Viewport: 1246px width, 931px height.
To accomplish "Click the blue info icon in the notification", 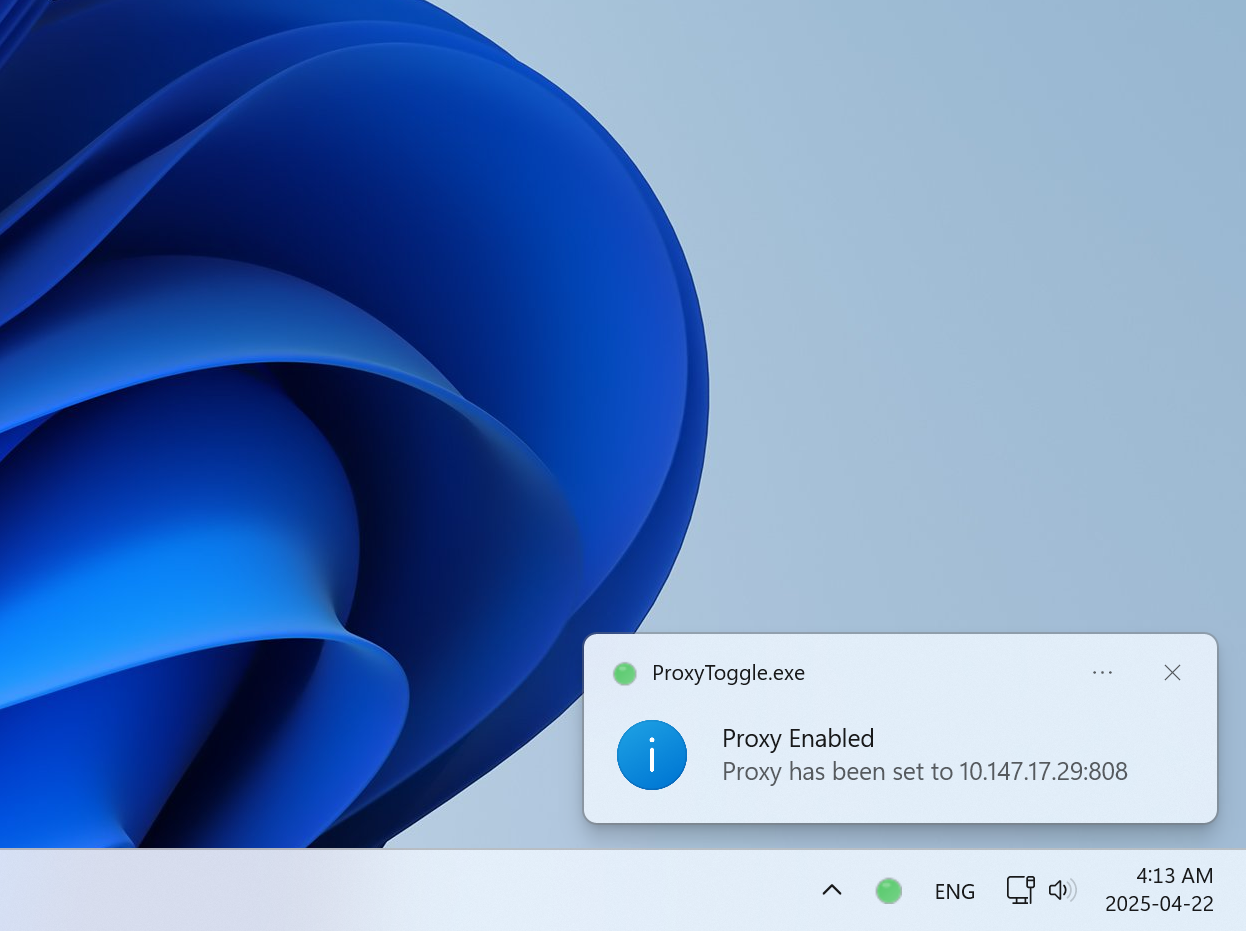I will coord(652,755).
